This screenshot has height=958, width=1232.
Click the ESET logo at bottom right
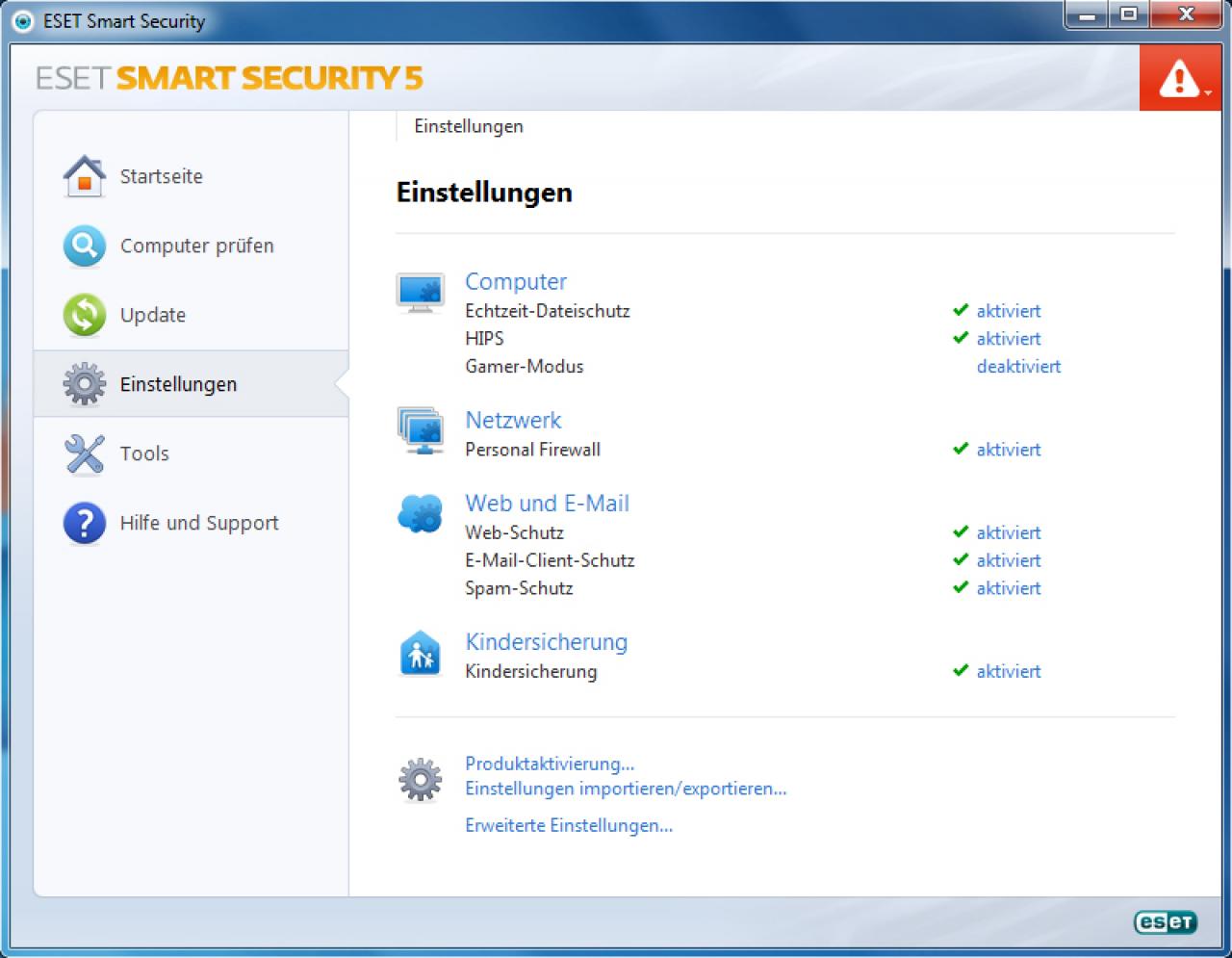point(1166,921)
